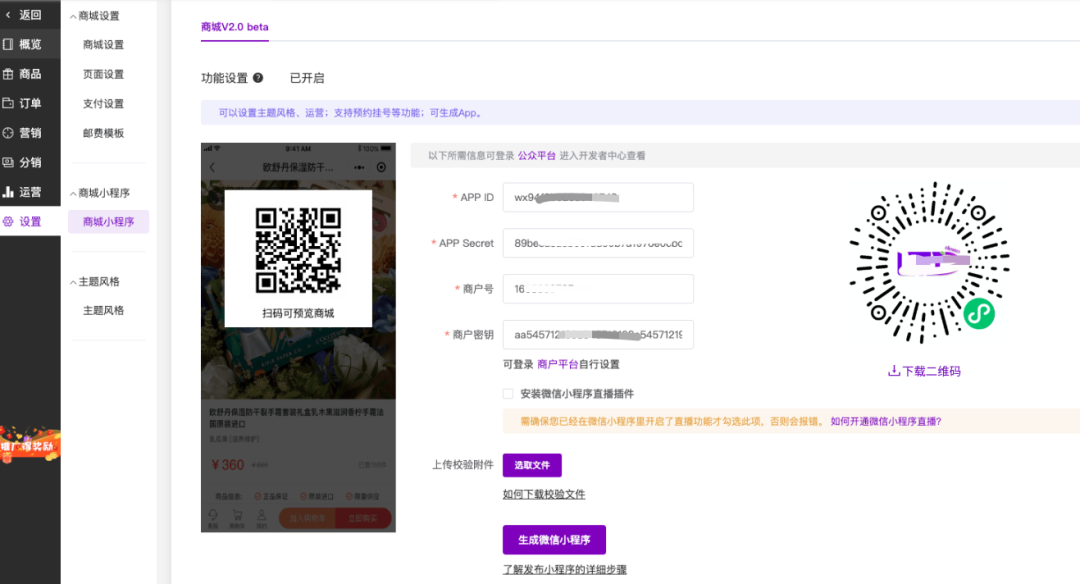This screenshot has width=1080, height=584.
Task: Collapse the 商城设置 section
Action: point(72,16)
